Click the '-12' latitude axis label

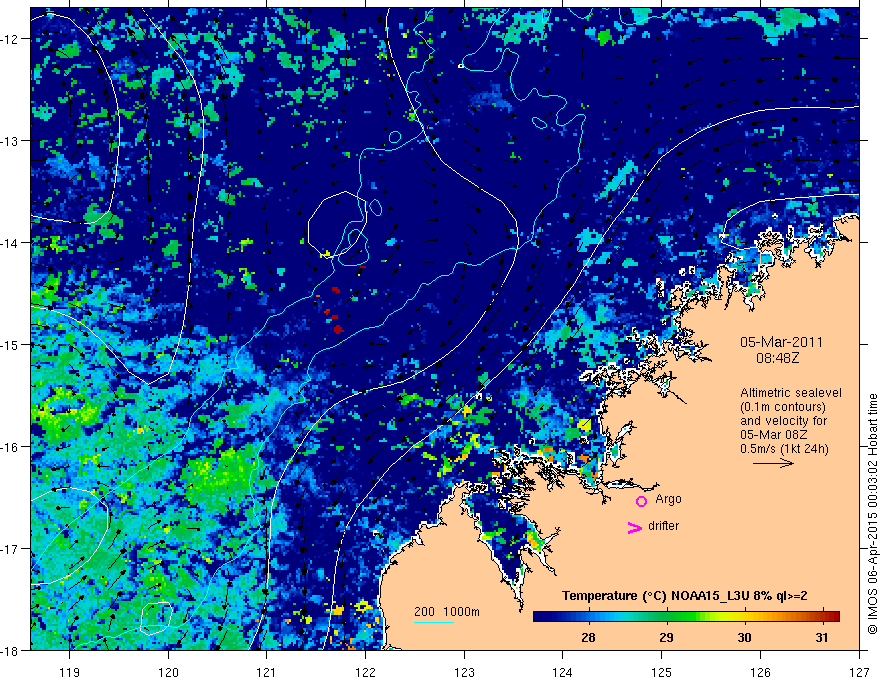11,39
